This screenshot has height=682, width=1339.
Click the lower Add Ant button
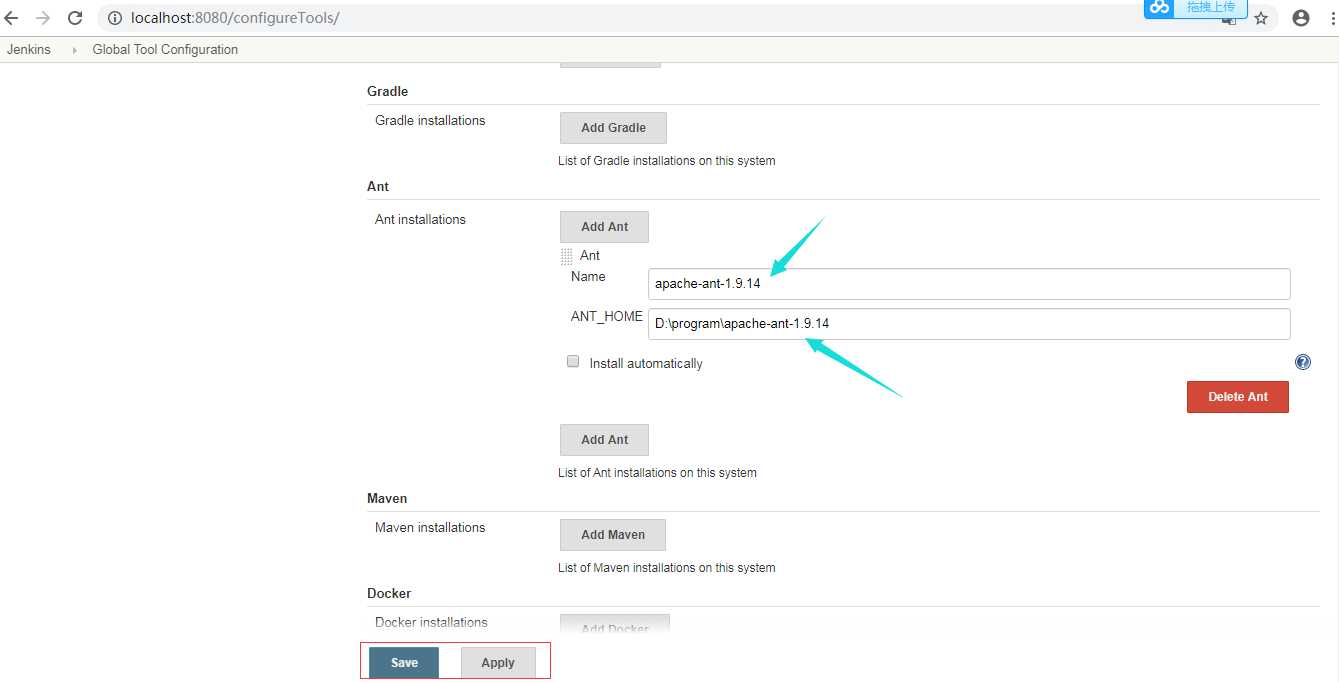click(x=604, y=440)
